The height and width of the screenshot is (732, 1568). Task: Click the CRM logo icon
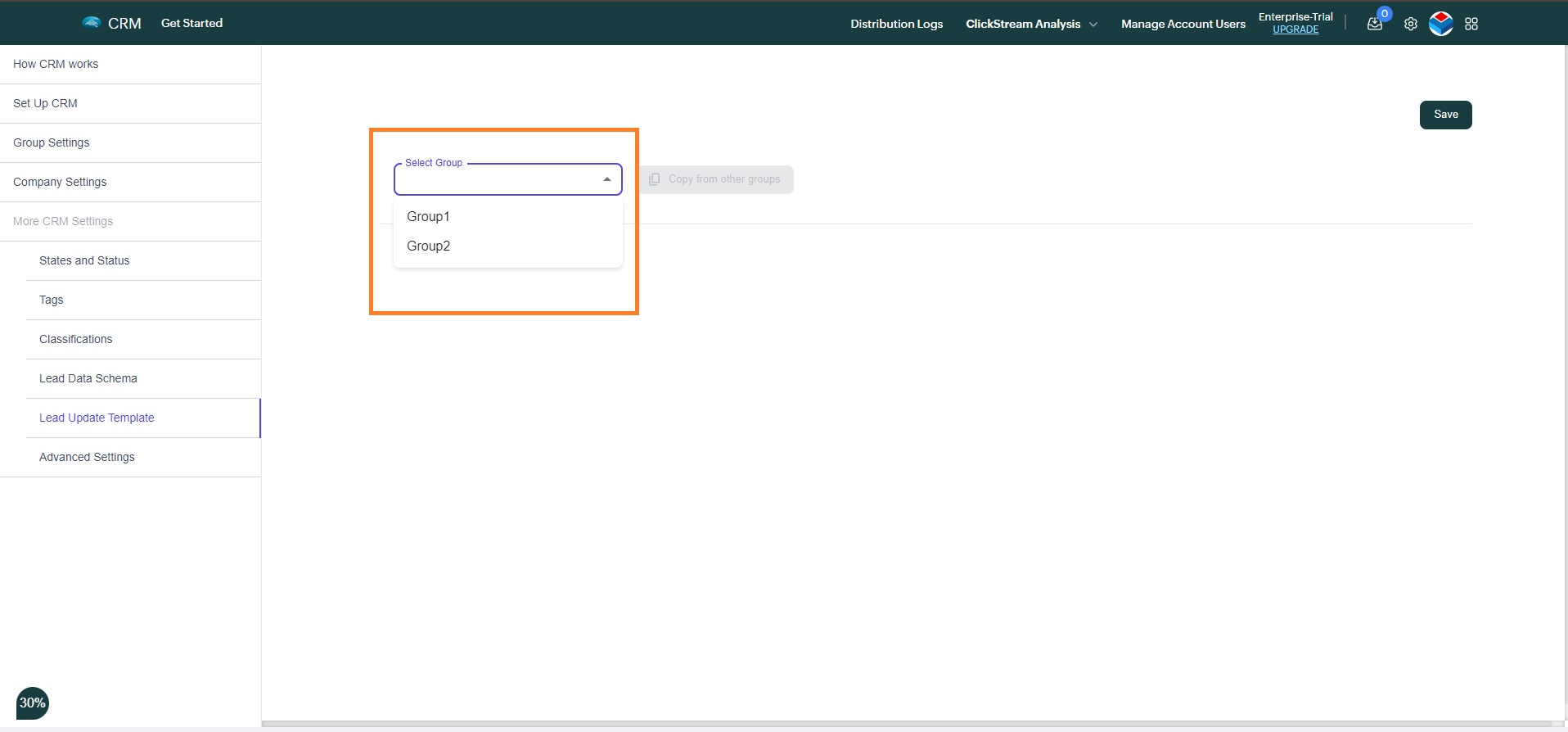[92, 23]
